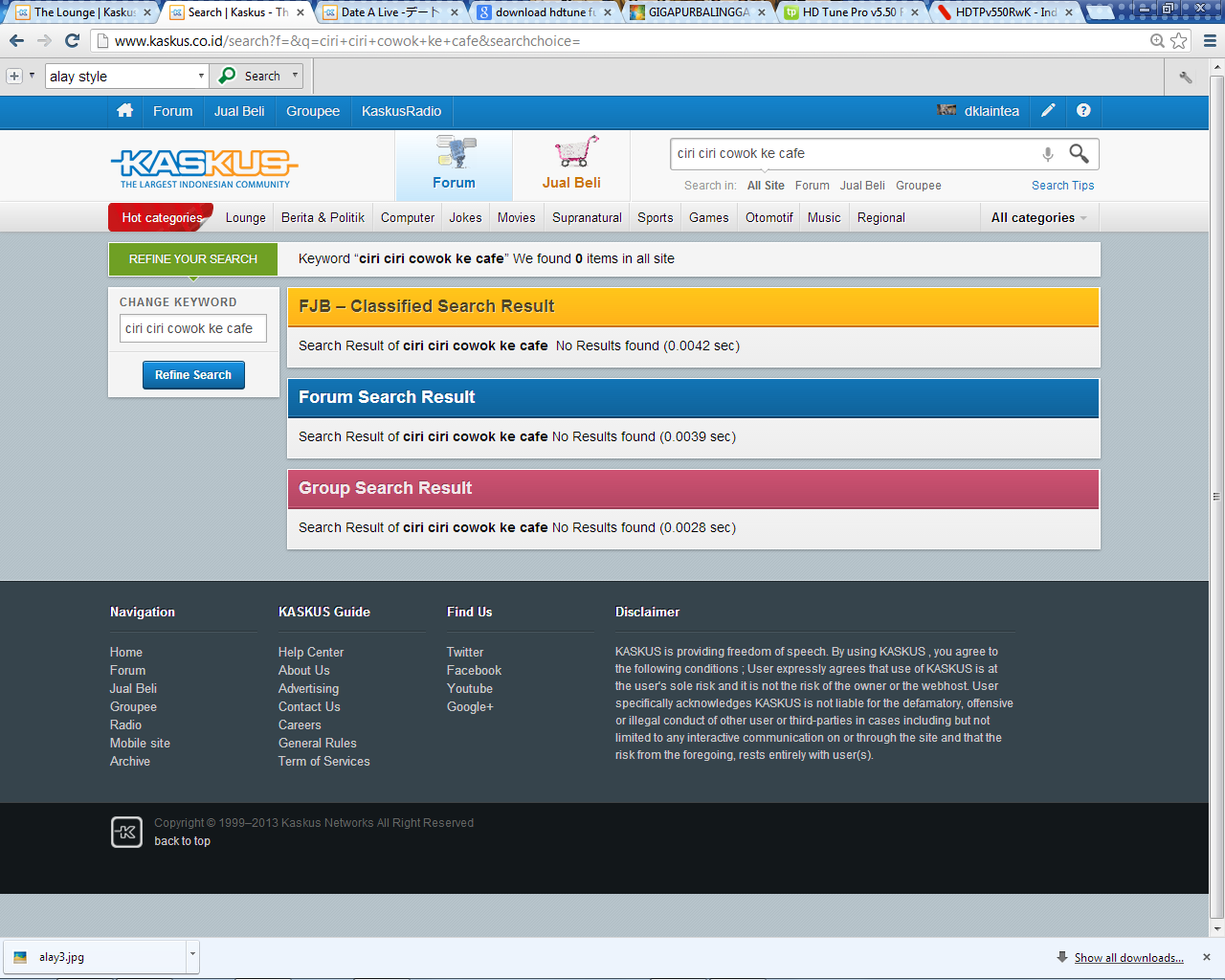This screenshot has width=1225, height=980.
Task: Close the The Lounge tab
Action: click(x=147, y=12)
